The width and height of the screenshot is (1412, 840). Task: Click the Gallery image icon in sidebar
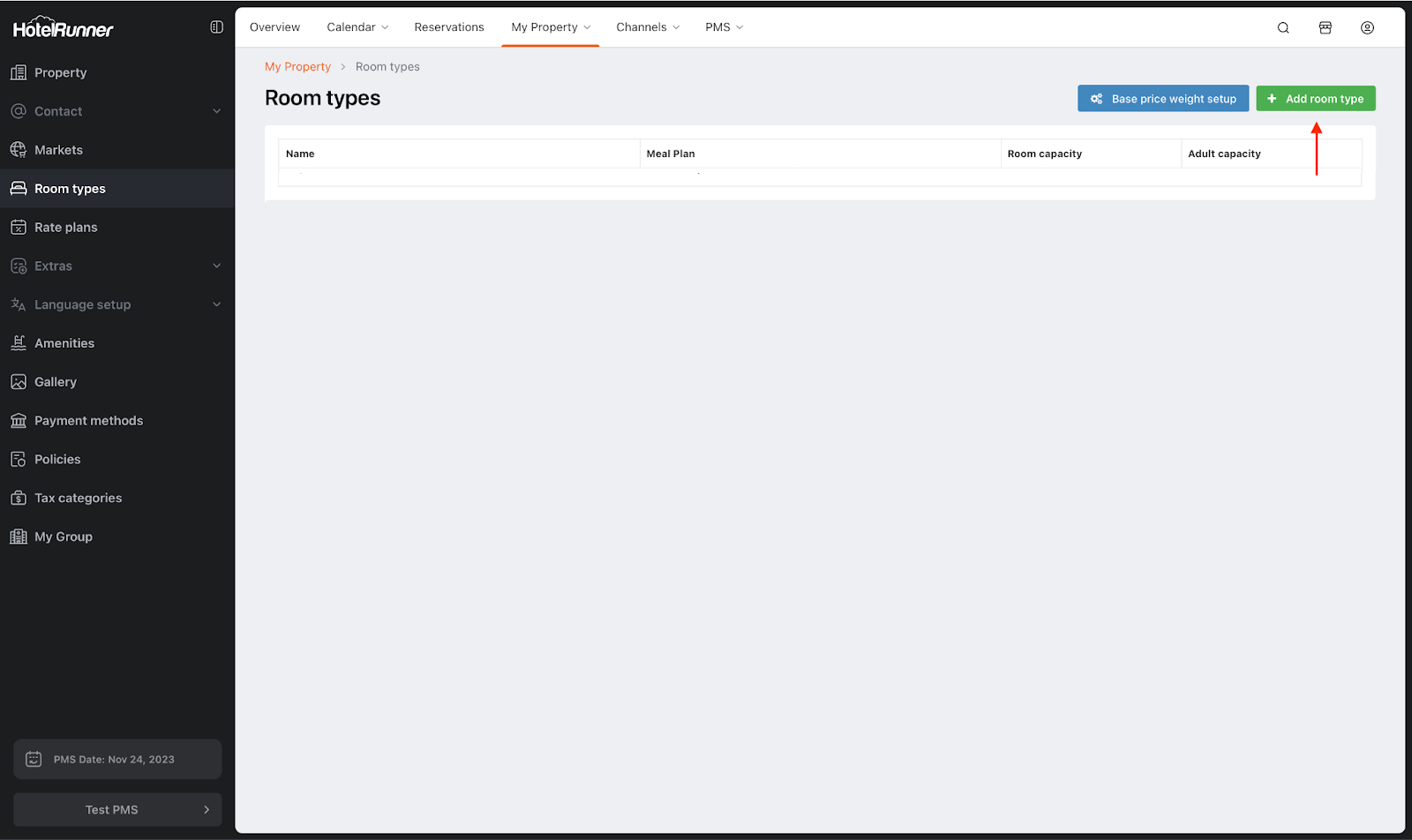click(x=19, y=382)
